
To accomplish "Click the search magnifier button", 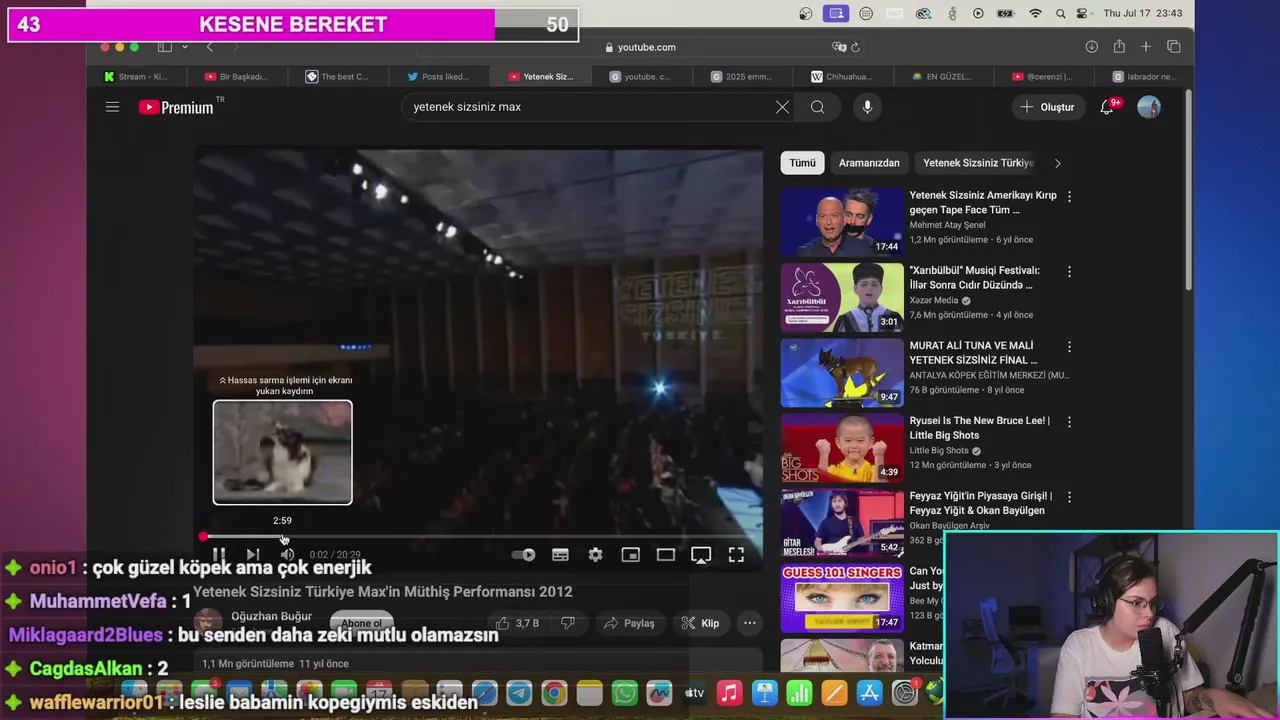I will click(818, 107).
